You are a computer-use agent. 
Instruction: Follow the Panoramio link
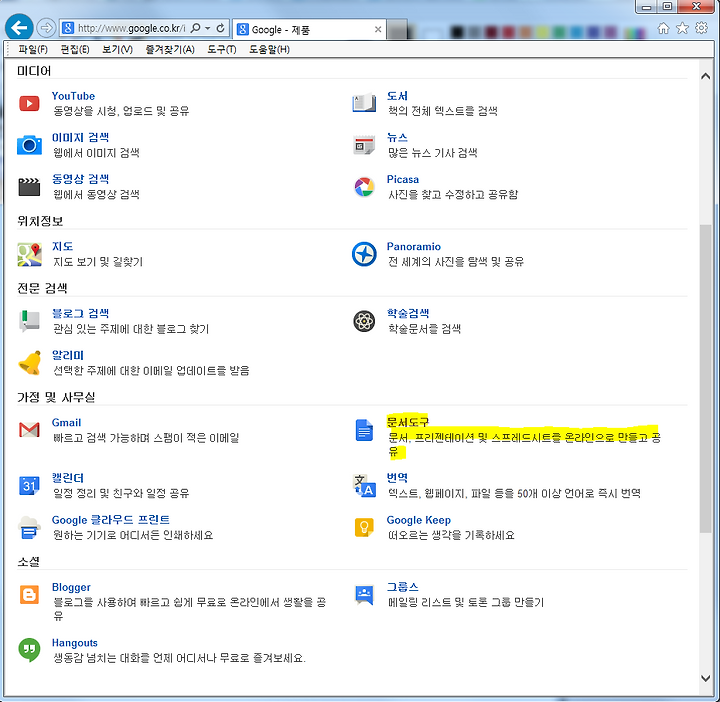(x=413, y=247)
